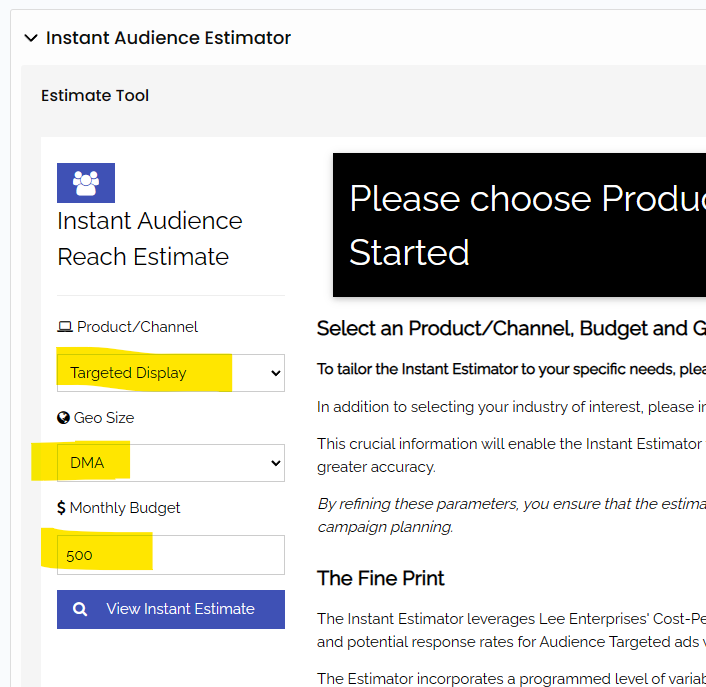Click the arrow on the Geo Size select

tap(276, 463)
